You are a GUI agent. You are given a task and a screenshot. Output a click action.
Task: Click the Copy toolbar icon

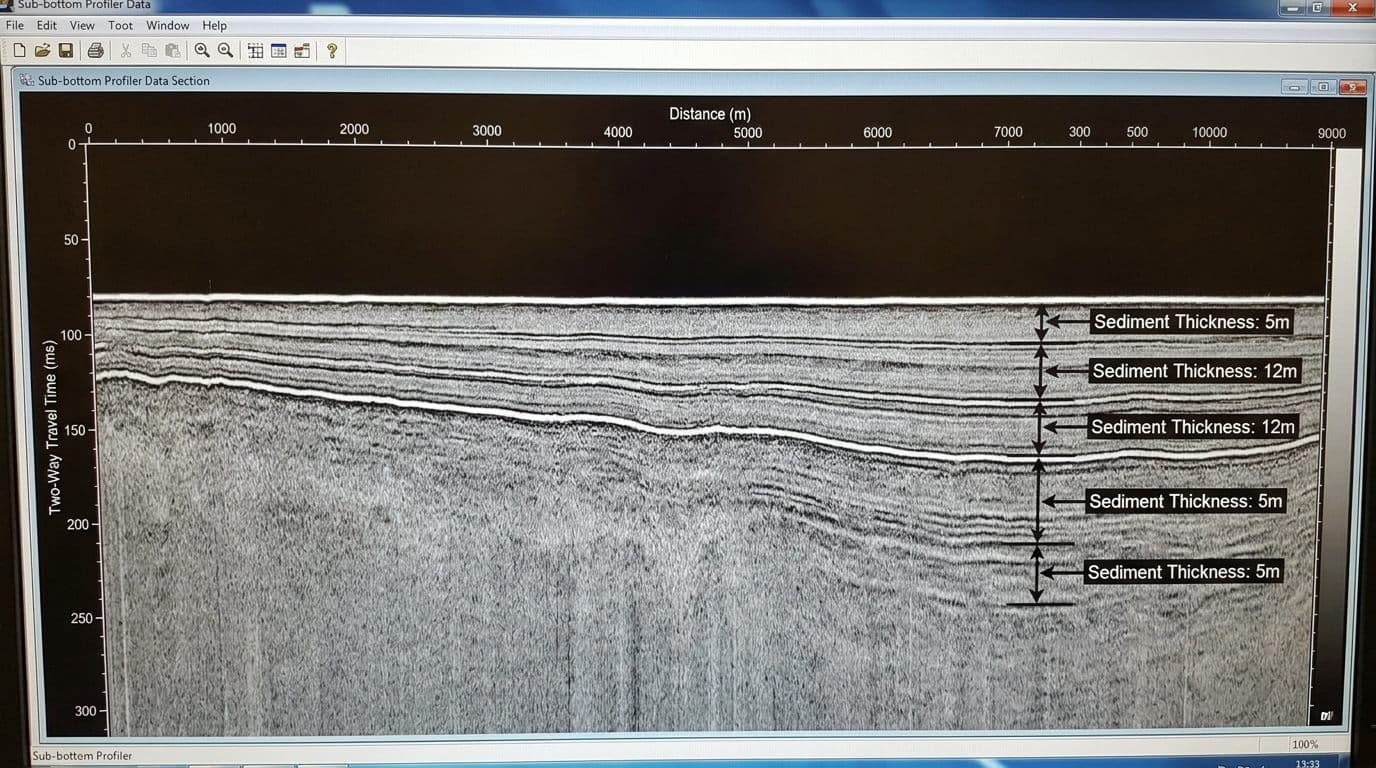[x=149, y=50]
